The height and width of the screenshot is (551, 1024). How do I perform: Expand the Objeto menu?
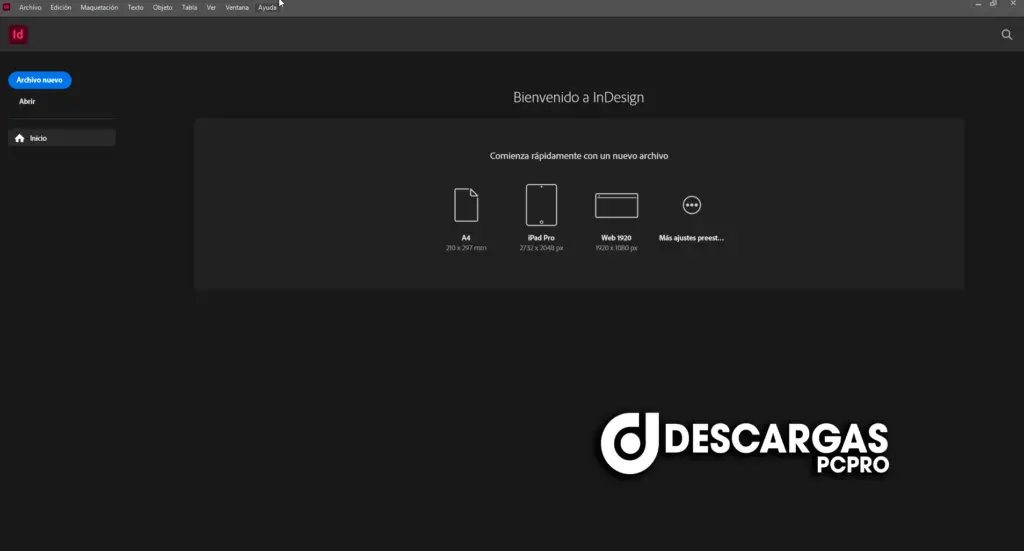click(162, 7)
